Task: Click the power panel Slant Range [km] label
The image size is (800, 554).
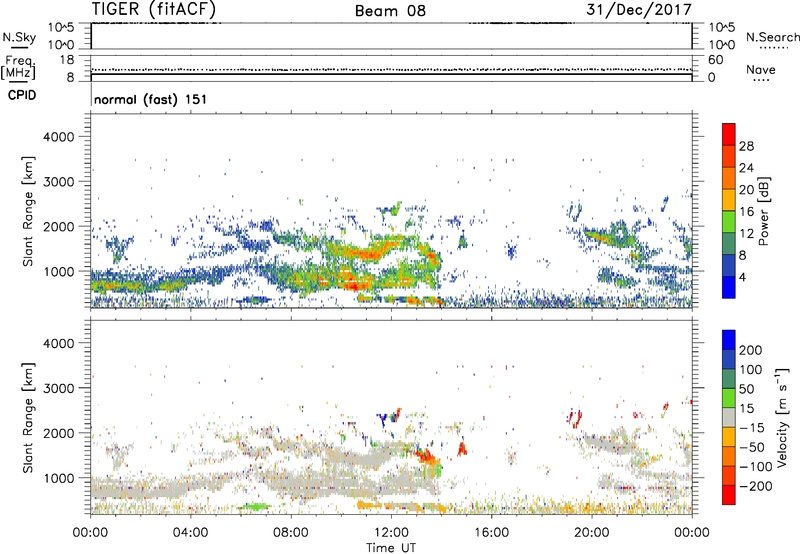Action: click(x=28, y=211)
